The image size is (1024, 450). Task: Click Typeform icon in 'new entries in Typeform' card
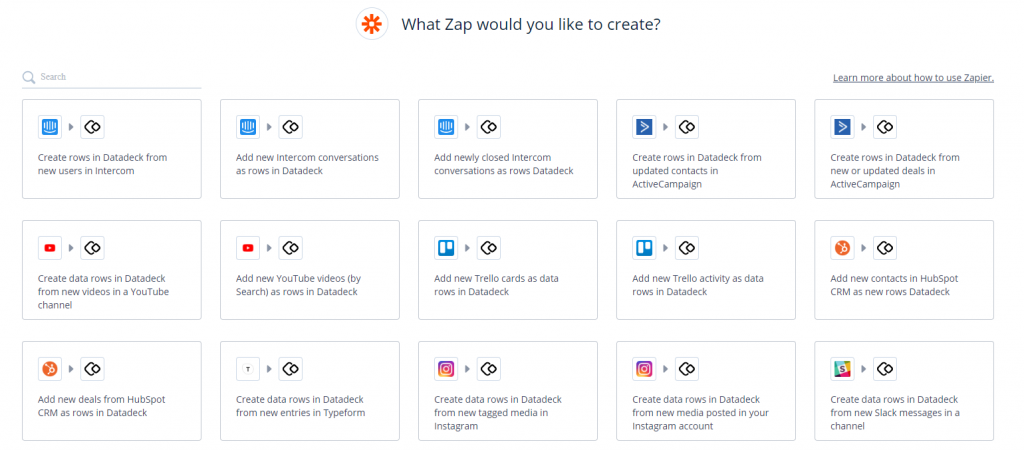(x=248, y=368)
